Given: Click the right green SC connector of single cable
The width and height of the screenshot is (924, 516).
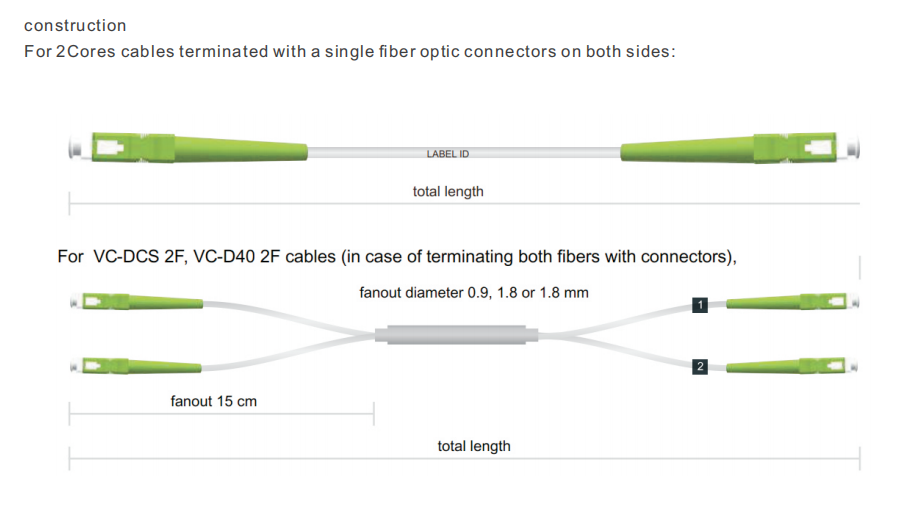Looking at the screenshot, I should pos(740,148).
